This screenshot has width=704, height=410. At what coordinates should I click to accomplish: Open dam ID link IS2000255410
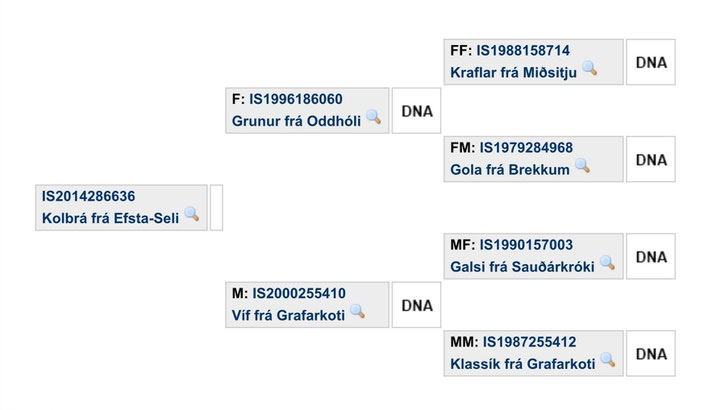tap(299, 294)
